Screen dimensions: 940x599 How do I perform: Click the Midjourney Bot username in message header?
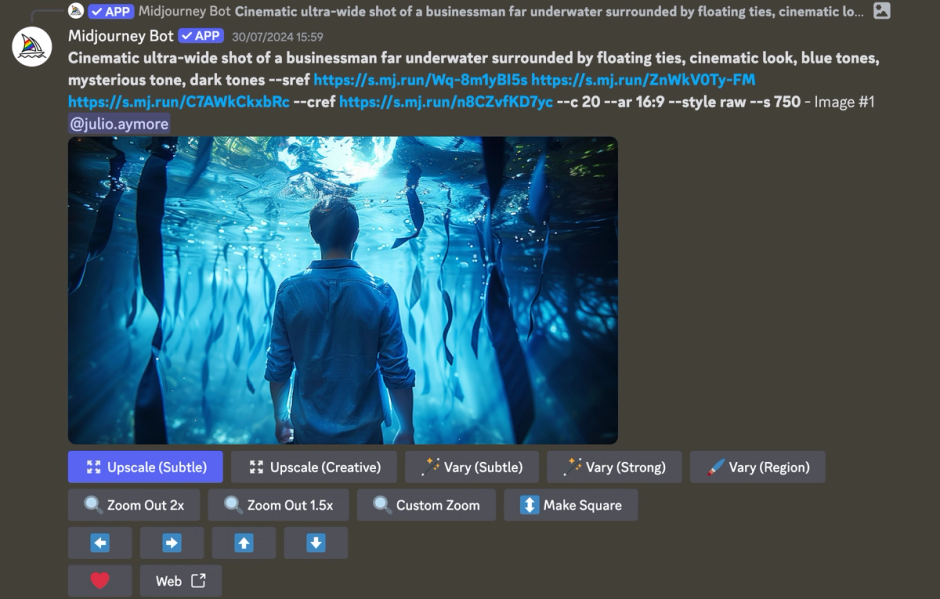(120, 36)
